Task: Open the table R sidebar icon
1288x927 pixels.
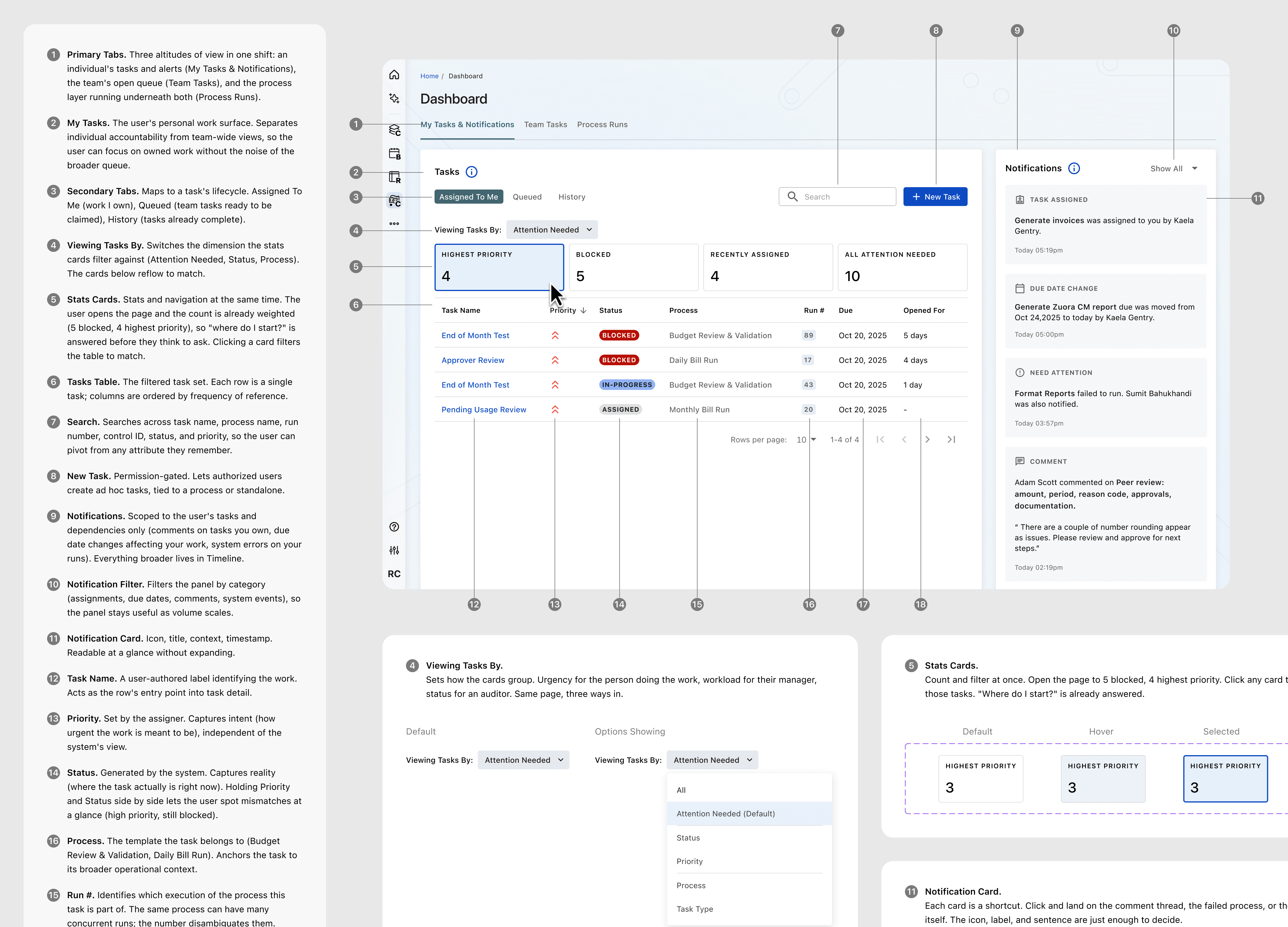Action: (x=395, y=177)
